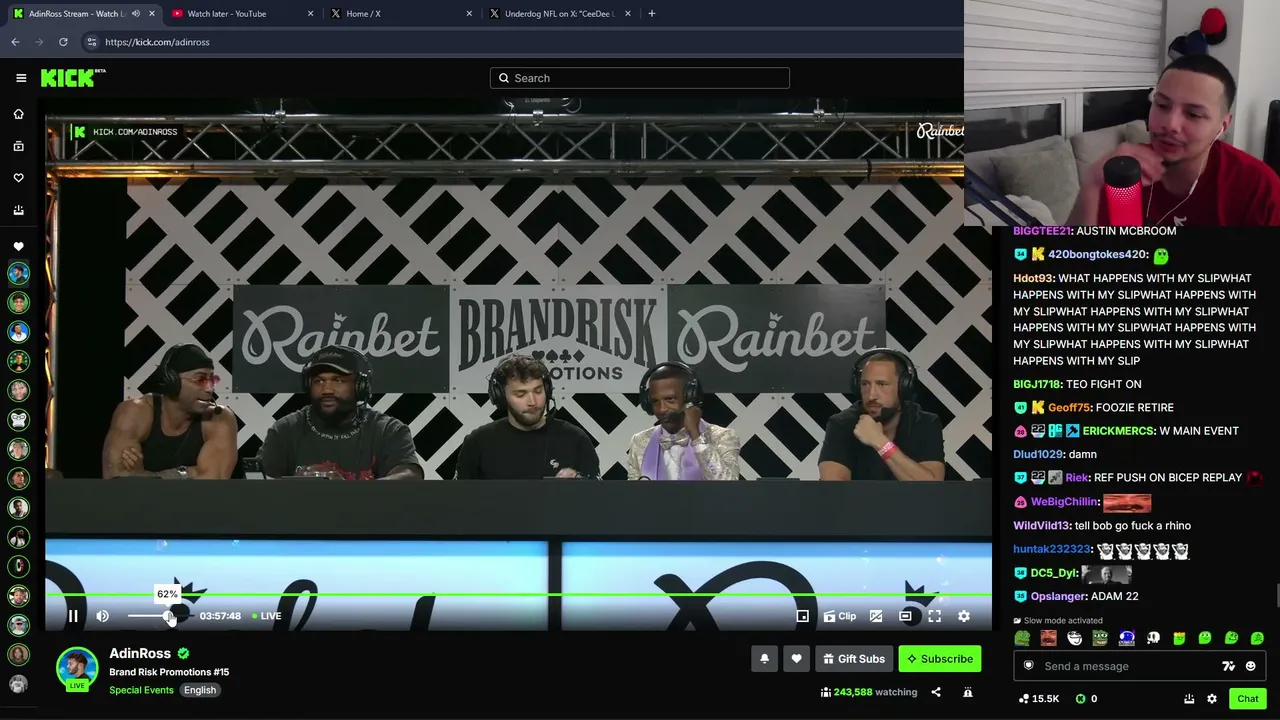The image size is (1280, 720).
Task: Insert the first Pepe frog quick emote
Action: pyautogui.click(x=1022, y=638)
